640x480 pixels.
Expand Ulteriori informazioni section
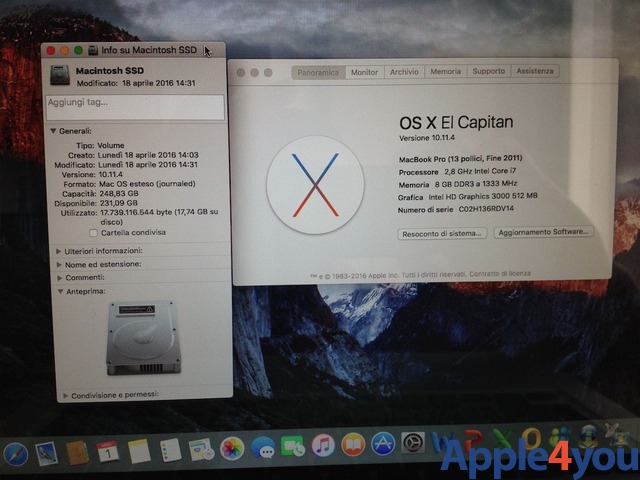click(x=58, y=251)
